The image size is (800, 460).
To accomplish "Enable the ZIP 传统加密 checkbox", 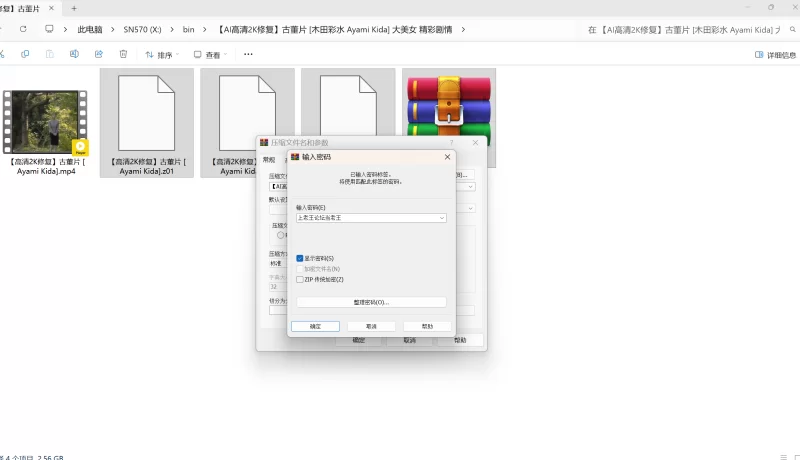I will (300, 279).
